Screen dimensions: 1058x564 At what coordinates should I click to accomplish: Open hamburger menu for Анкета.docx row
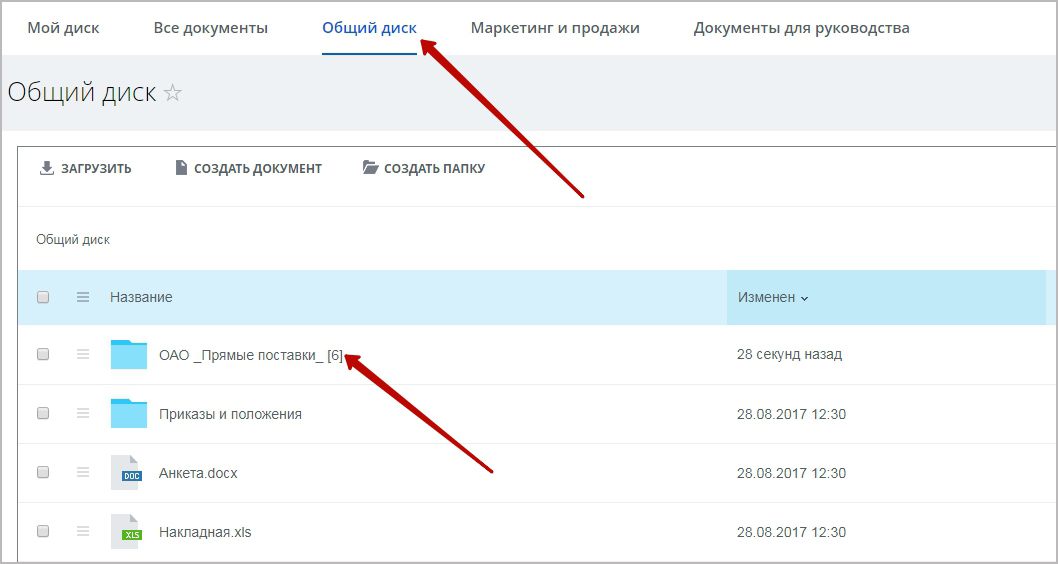83,473
